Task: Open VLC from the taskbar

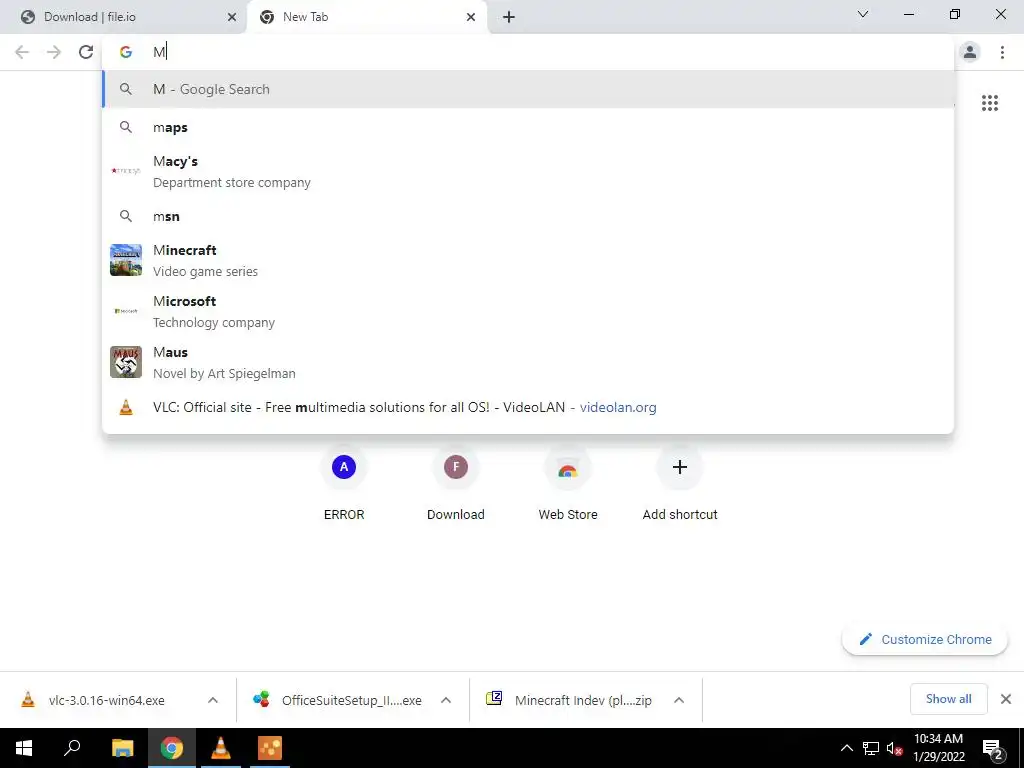Action: click(x=221, y=748)
